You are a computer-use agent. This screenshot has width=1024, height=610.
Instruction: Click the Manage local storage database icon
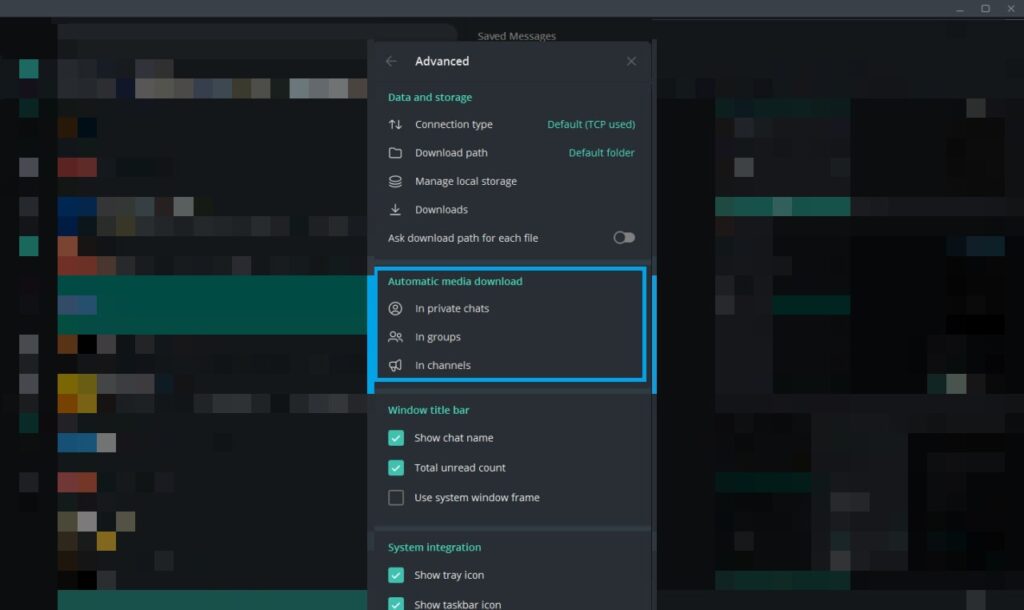395,182
